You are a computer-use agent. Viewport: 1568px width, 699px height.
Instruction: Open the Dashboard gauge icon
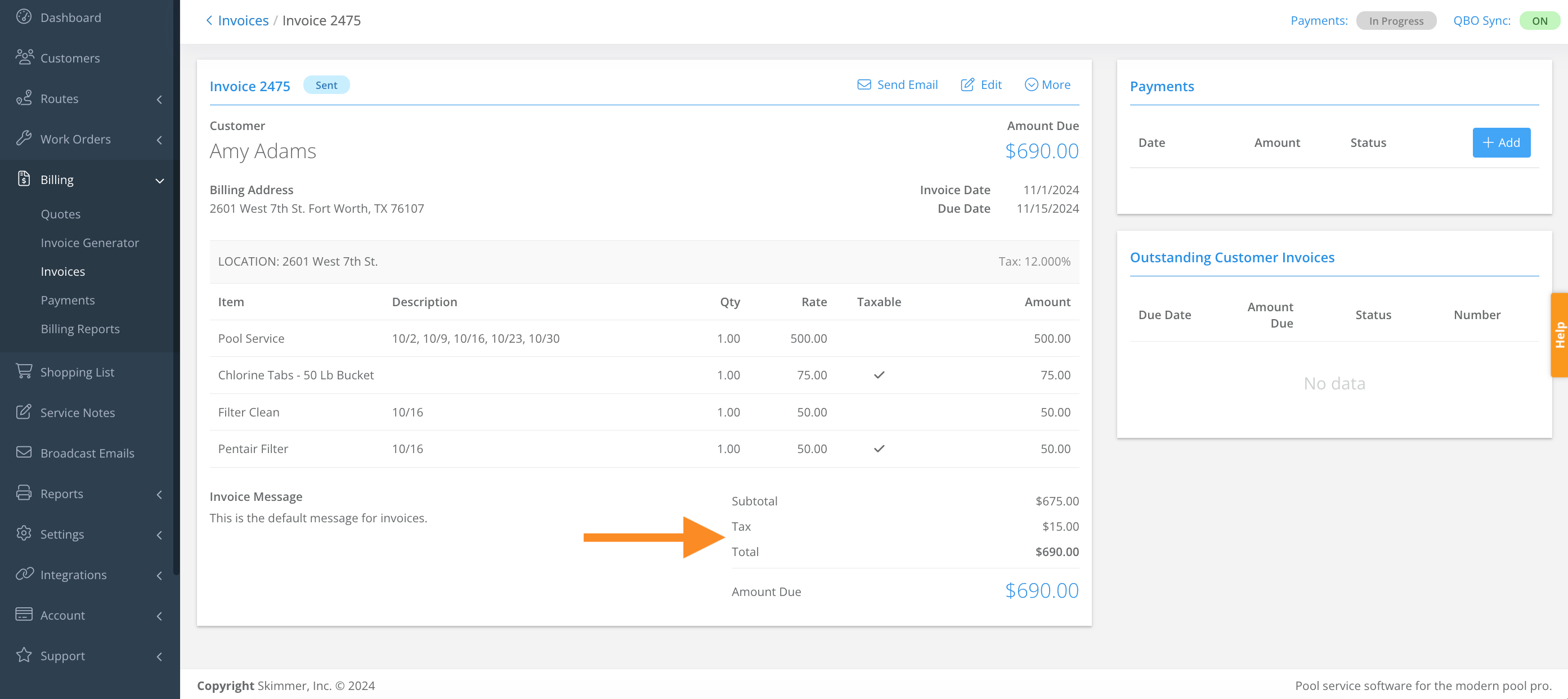point(24,16)
